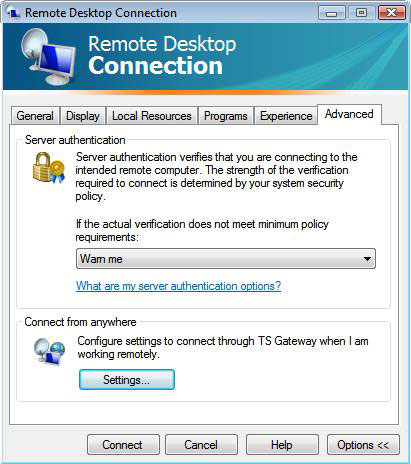
Task: Go to the Programs tab
Action: 226,116
